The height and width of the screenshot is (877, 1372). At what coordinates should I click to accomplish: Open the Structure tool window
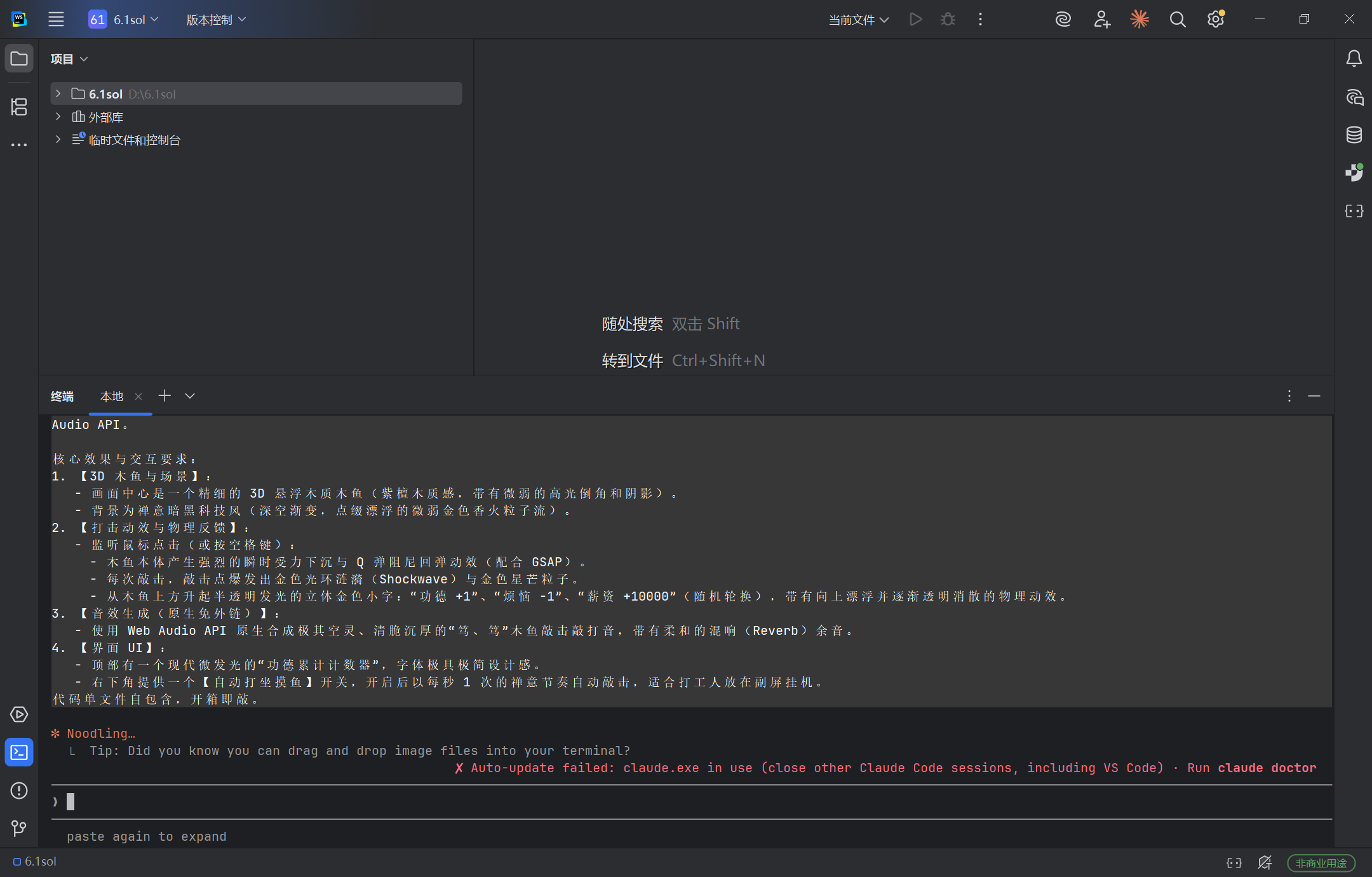[x=19, y=107]
